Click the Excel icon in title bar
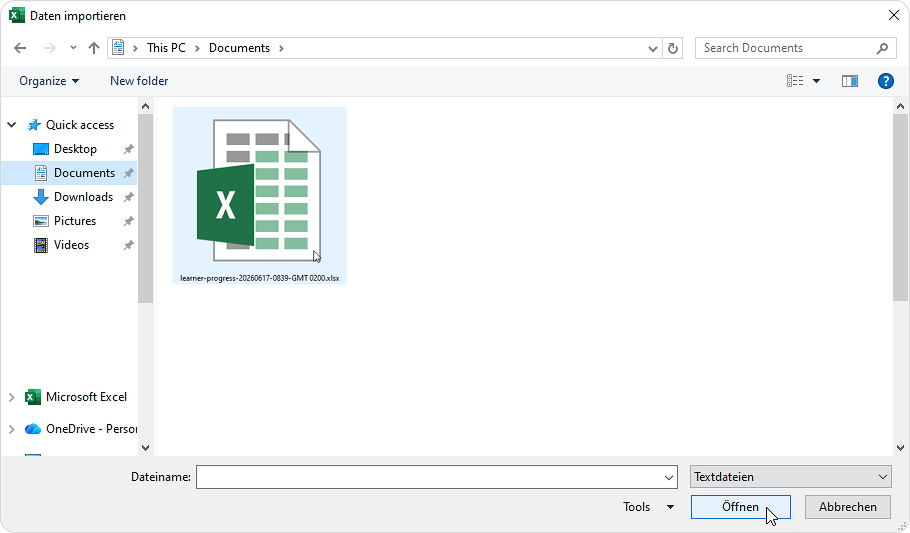 click(x=17, y=16)
